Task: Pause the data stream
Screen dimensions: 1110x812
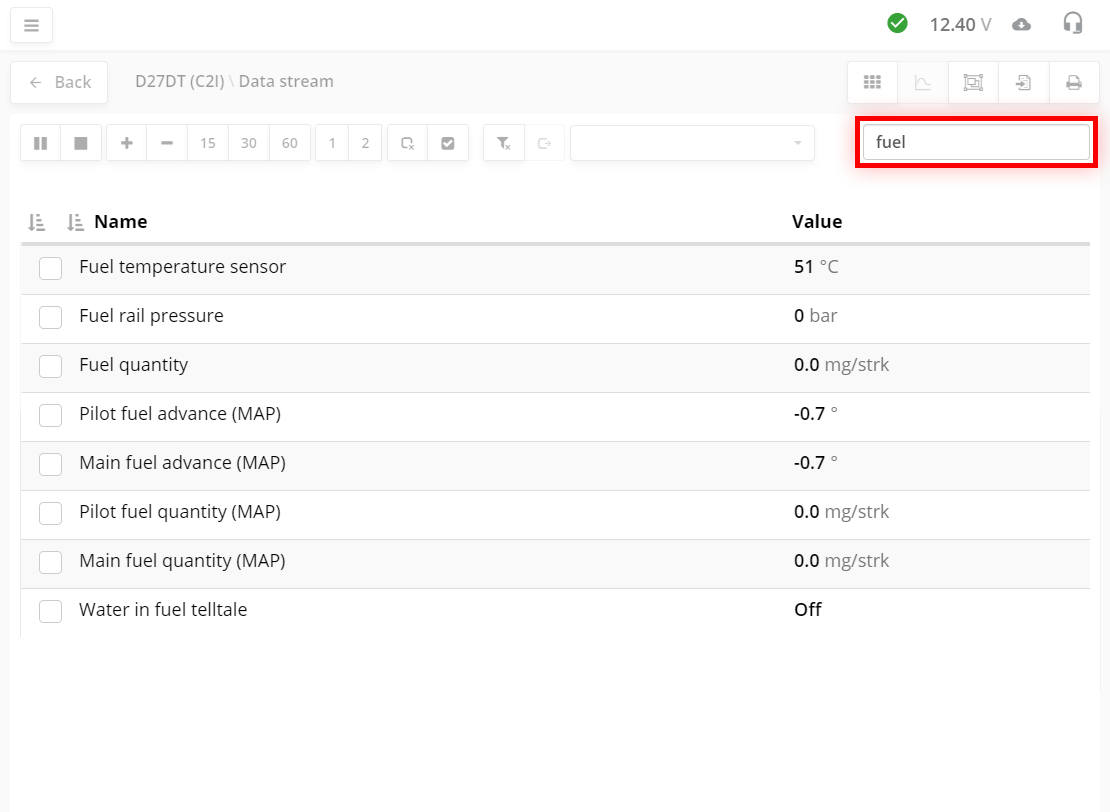Action: [41, 143]
